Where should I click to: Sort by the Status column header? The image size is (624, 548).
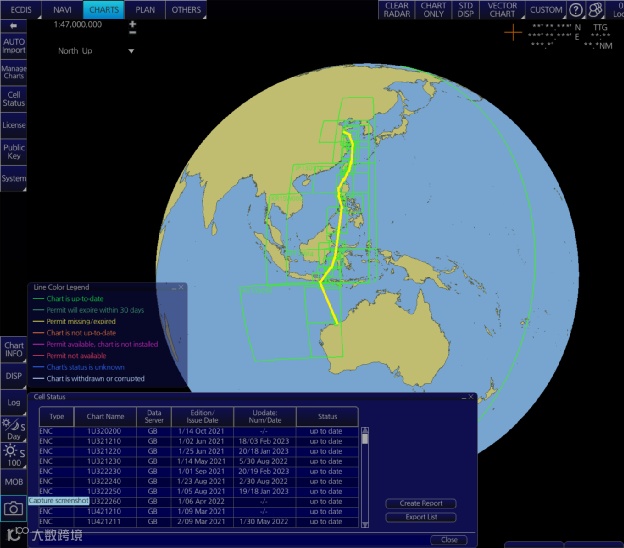327,416
